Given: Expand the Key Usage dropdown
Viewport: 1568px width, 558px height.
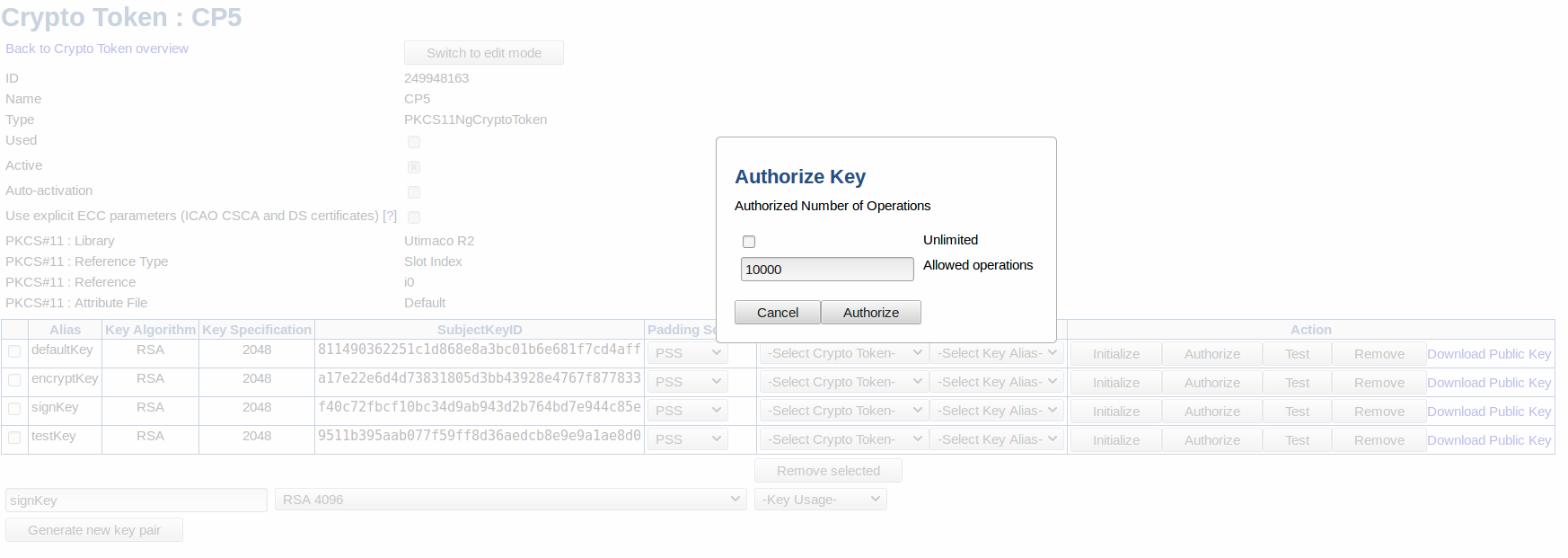Looking at the screenshot, I should click(820, 500).
